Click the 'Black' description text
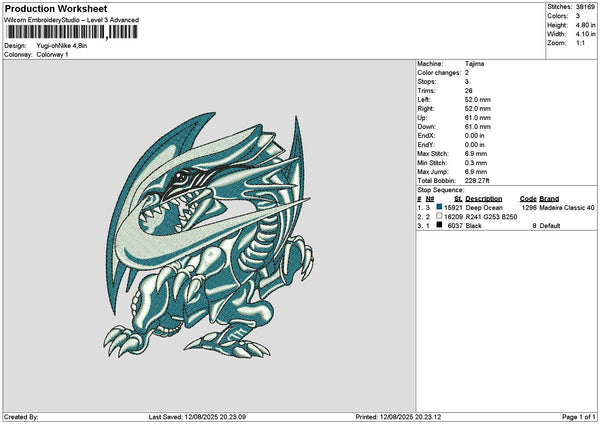 [474, 226]
